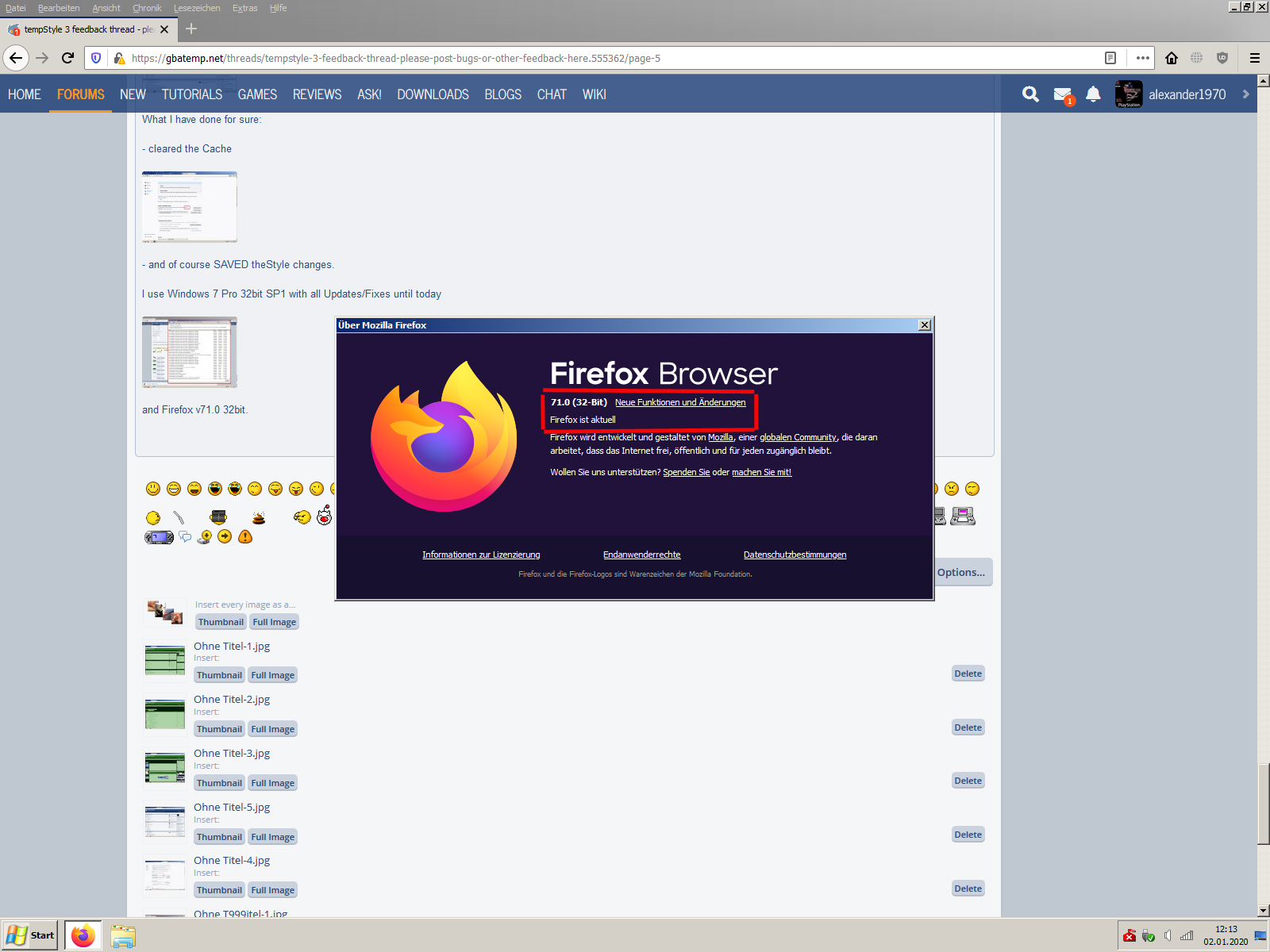
Task: Go to the FORUMS section
Action: click(81, 94)
